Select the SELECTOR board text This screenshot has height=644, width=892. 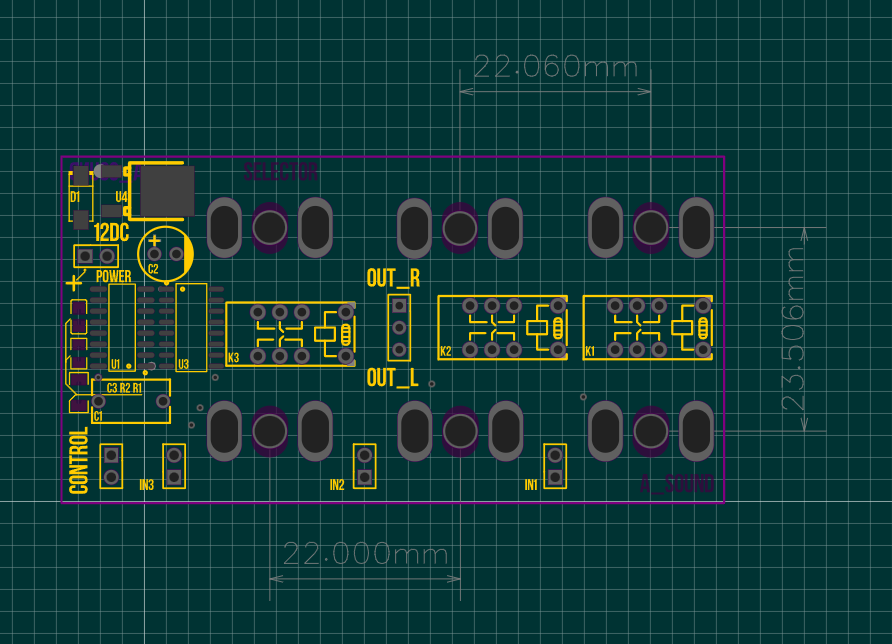point(281,172)
